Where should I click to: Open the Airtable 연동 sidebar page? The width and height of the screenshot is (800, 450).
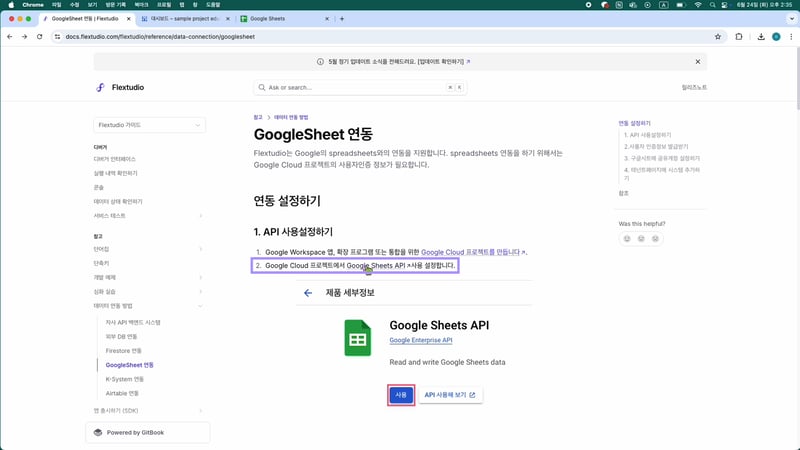tap(122, 393)
